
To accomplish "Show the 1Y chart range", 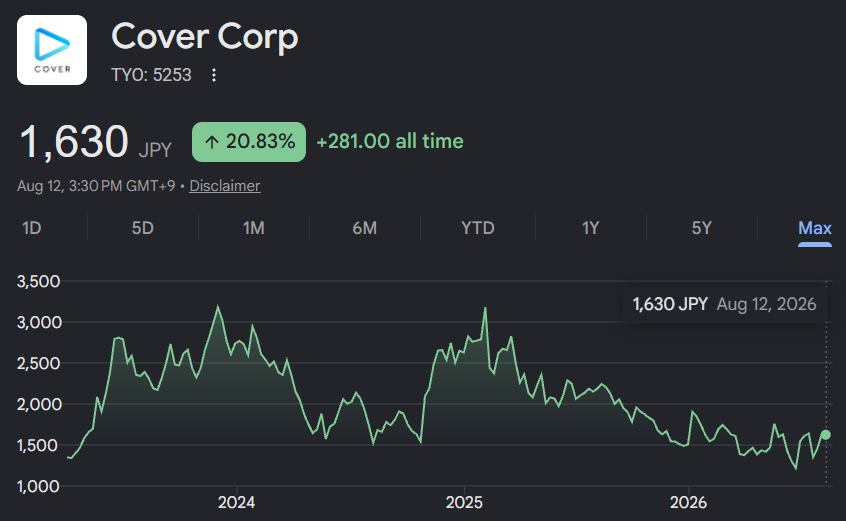I will [591, 228].
